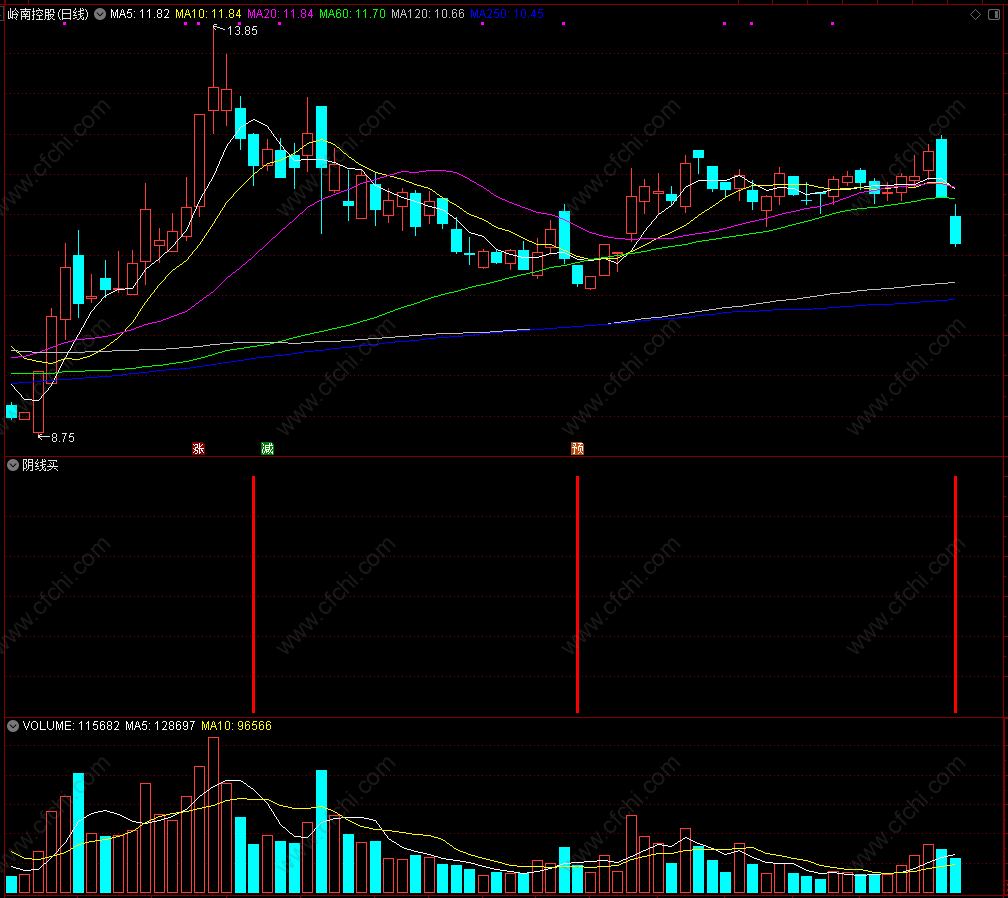Click the red 涨 event marker
1008x898 pixels.
pyautogui.click(x=199, y=448)
